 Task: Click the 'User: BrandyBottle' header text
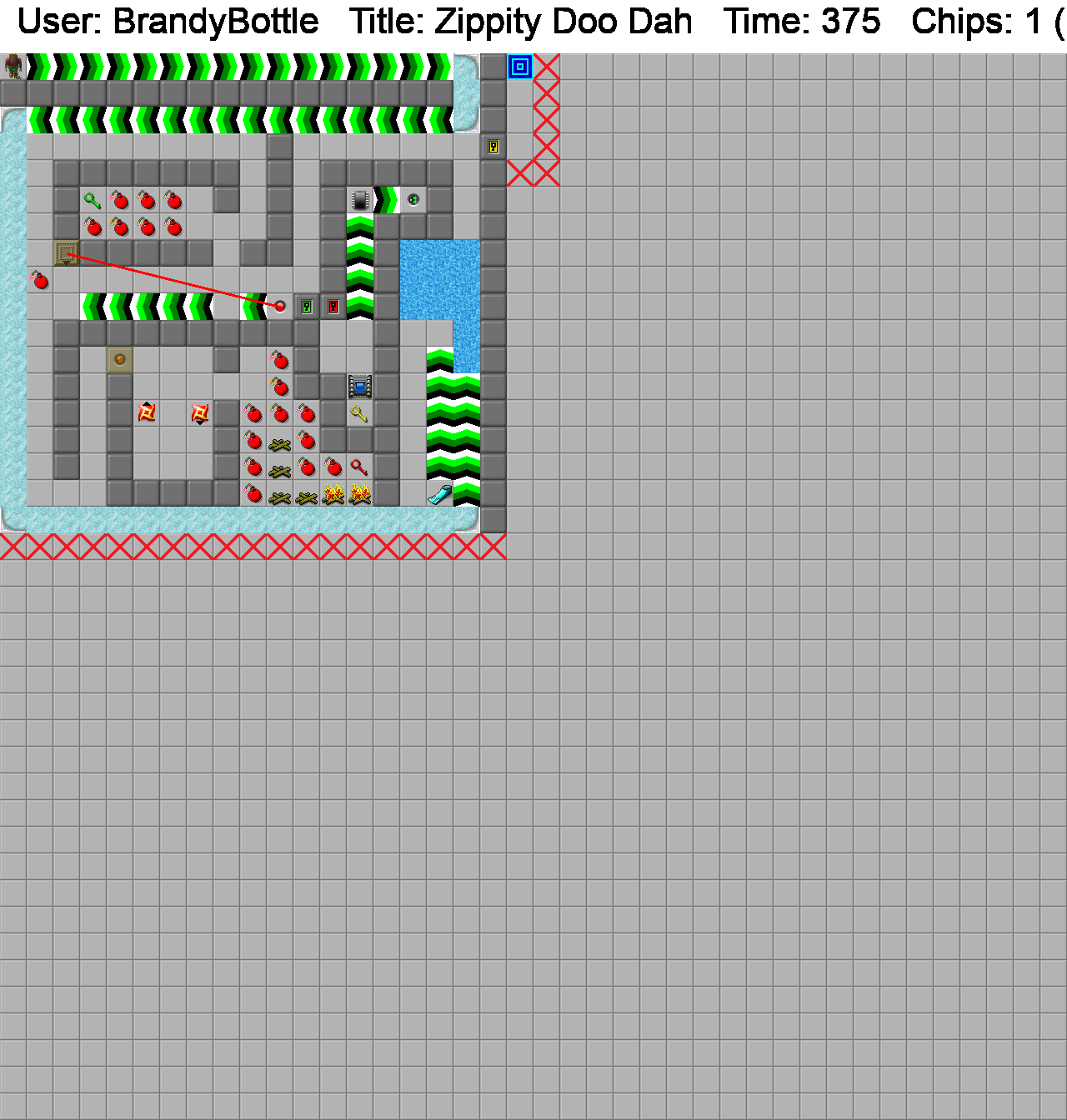point(168,22)
